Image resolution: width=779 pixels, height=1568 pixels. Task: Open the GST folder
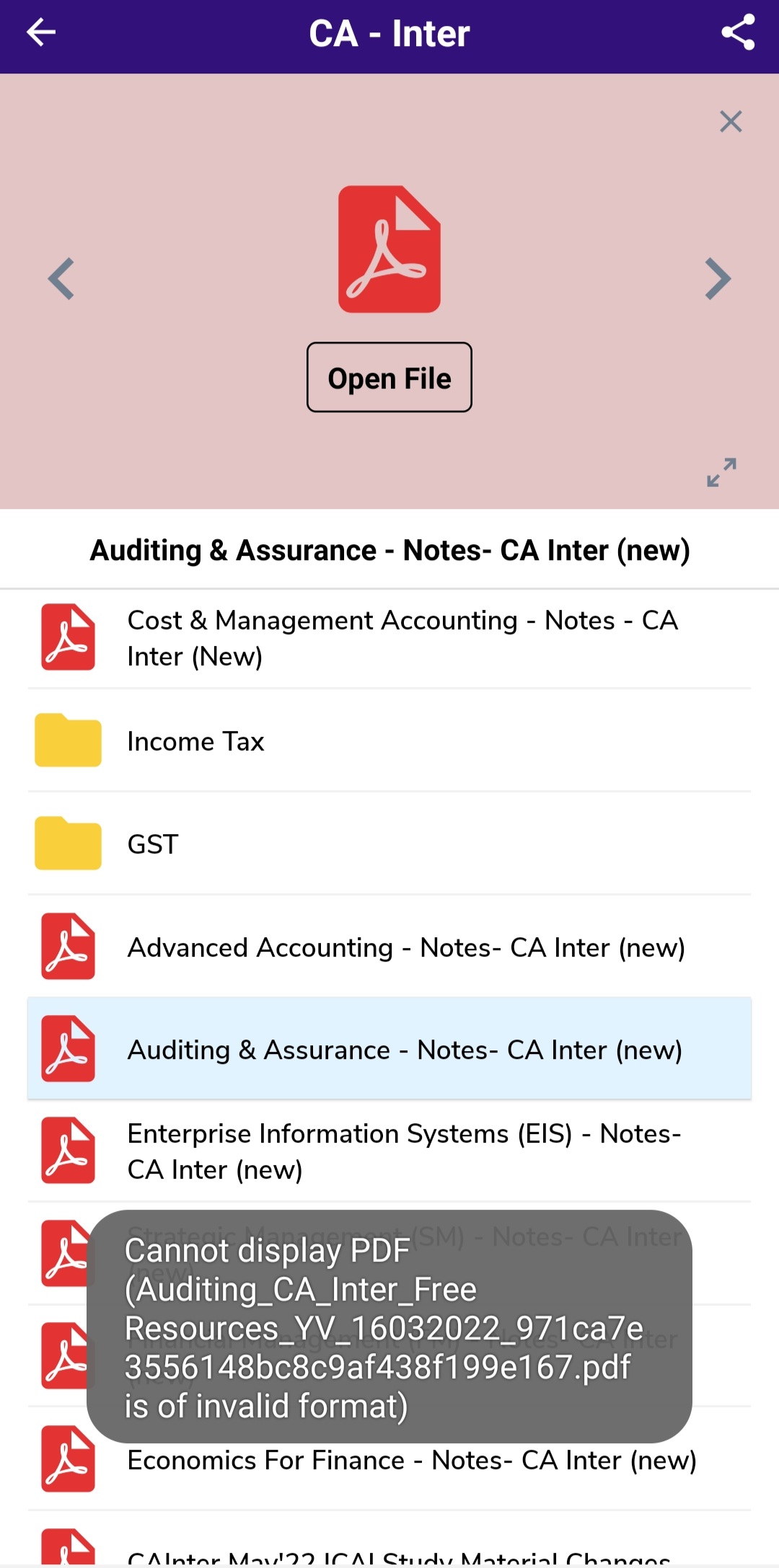point(153,844)
